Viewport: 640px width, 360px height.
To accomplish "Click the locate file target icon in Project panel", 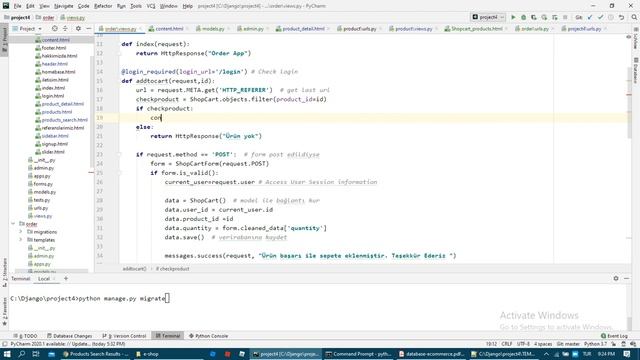I will pyautogui.click(x=55, y=29).
